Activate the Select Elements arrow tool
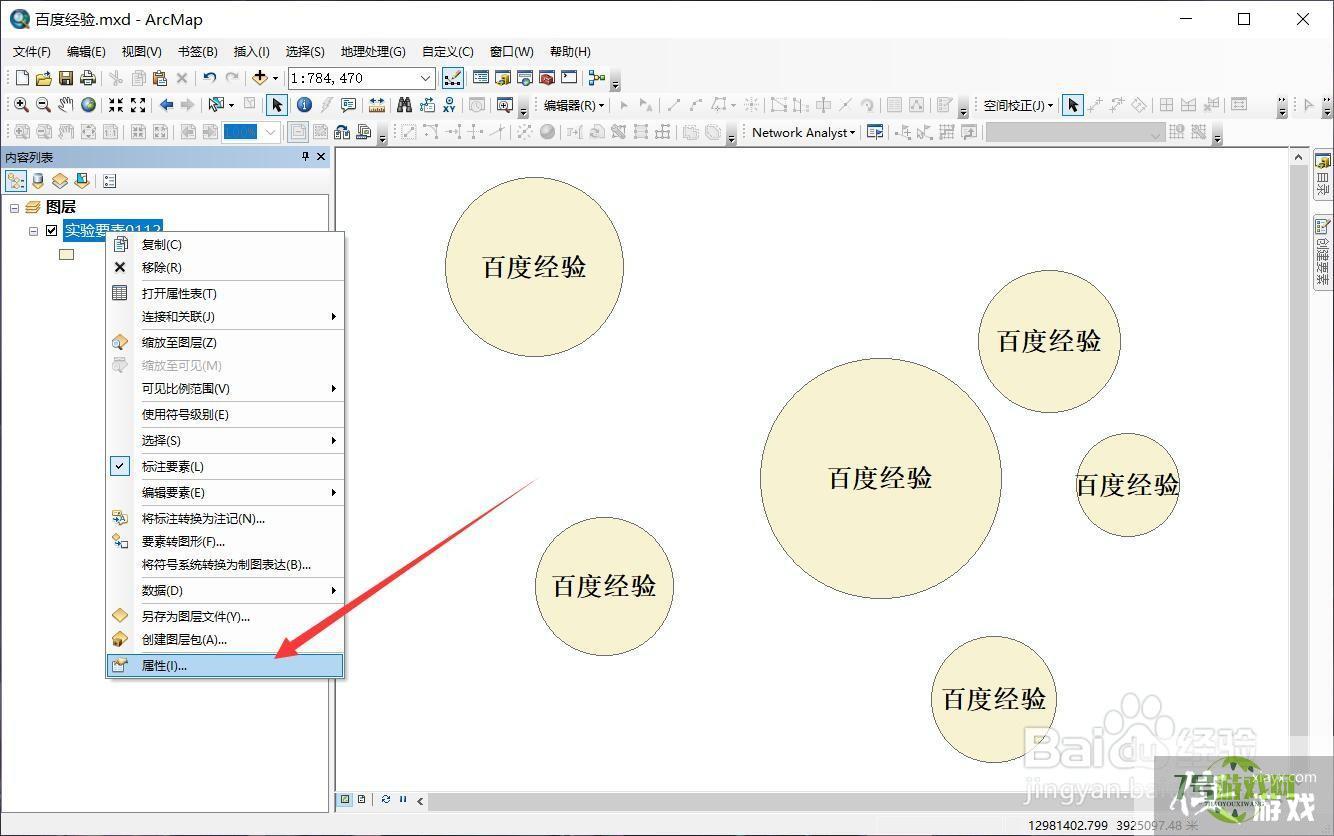 (277, 105)
